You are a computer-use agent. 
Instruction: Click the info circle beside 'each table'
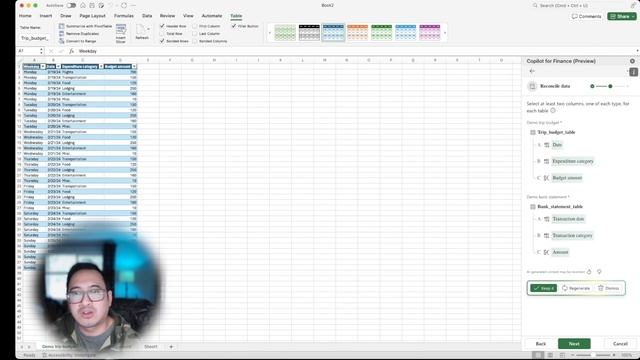553,111
